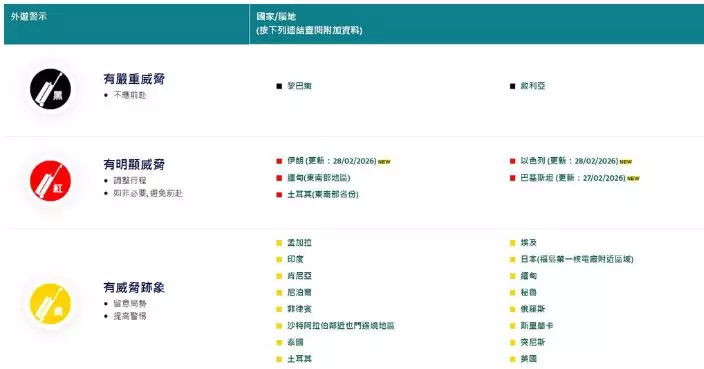Open the 孟加拉 amber alert link
Viewport: 704px width, 369px height.
point(299,243)
